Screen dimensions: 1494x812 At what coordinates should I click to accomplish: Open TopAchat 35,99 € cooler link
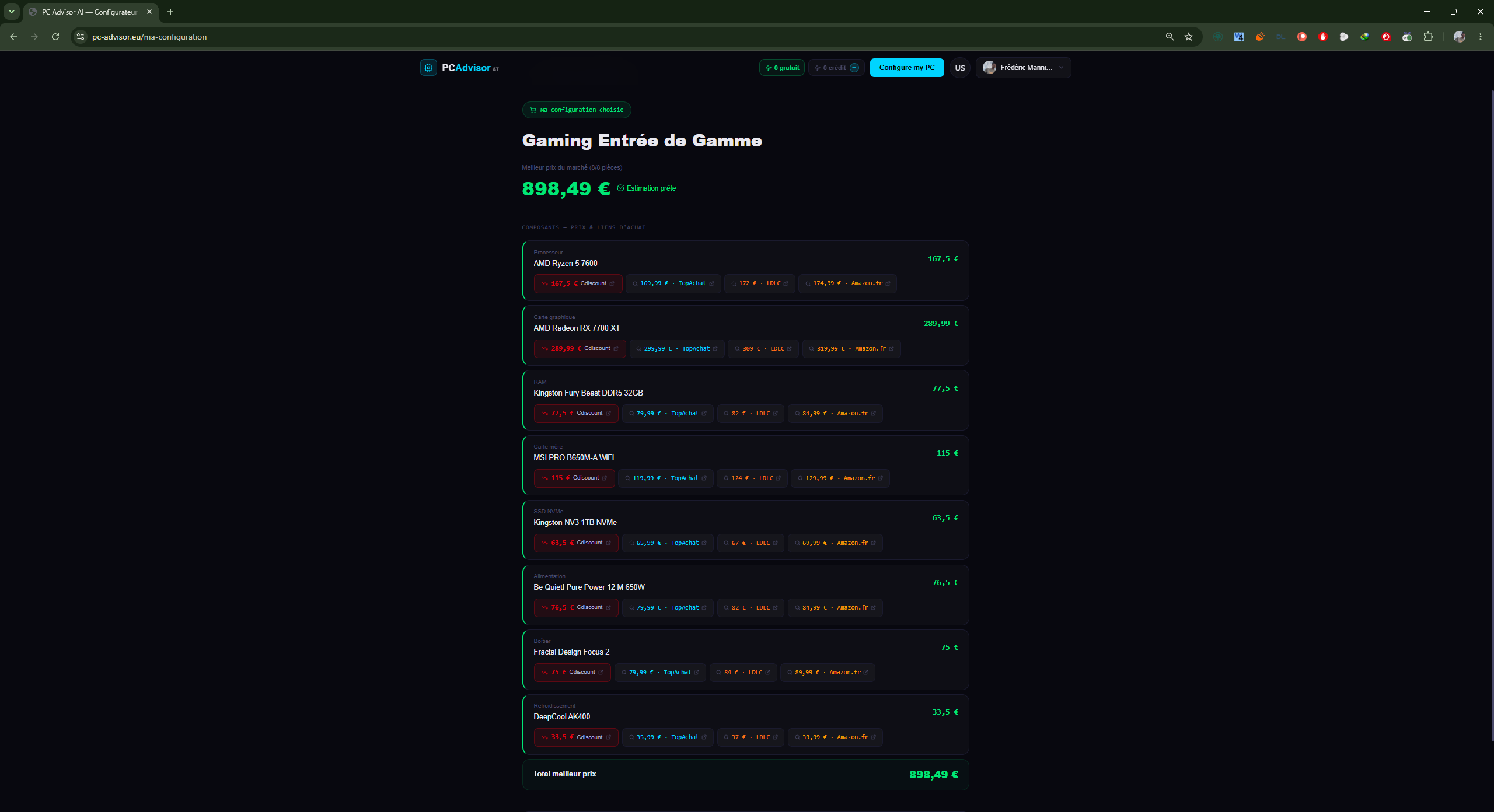[668, 737]
